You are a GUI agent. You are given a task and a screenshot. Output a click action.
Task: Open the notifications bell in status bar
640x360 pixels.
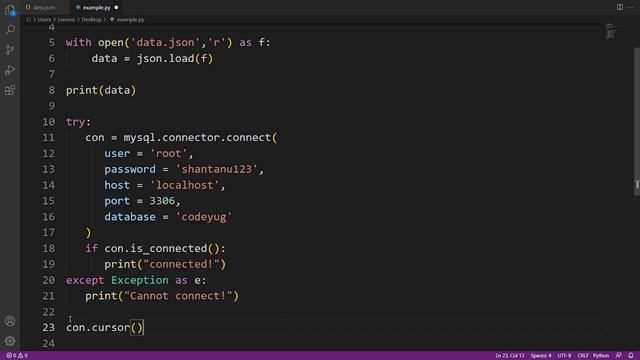[631, 356]
